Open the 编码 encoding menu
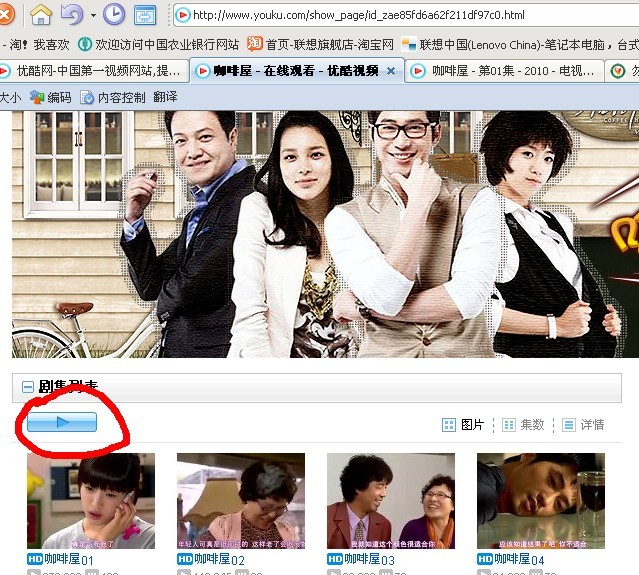The image size is (639, 575). click(x=59, y=97)
